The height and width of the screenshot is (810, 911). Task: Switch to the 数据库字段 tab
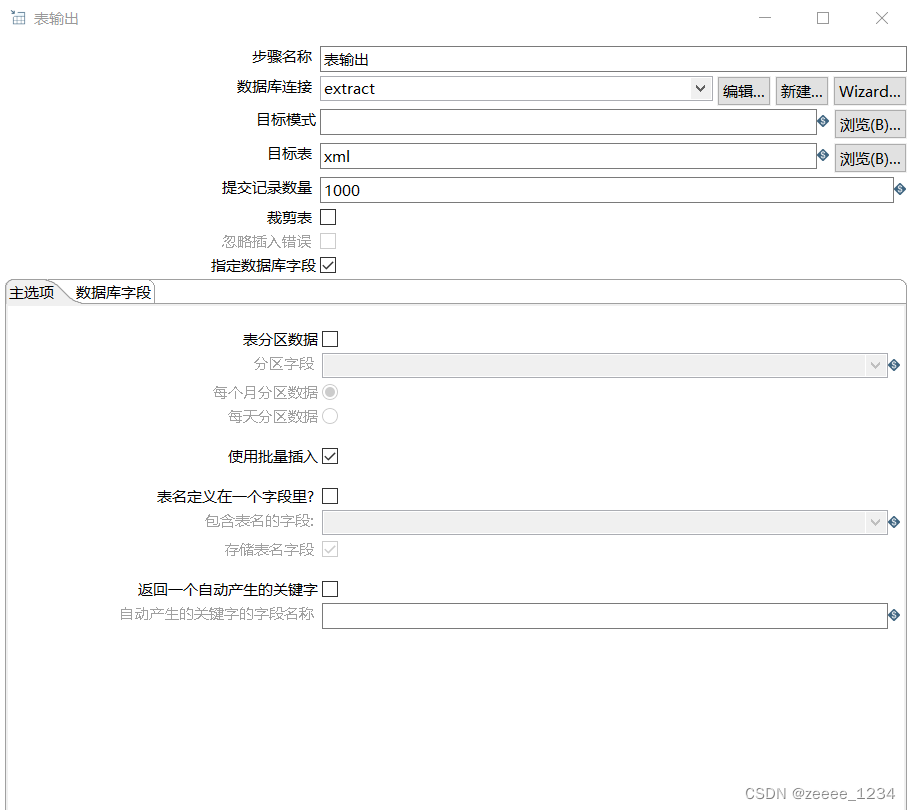[x=110, y=292]
